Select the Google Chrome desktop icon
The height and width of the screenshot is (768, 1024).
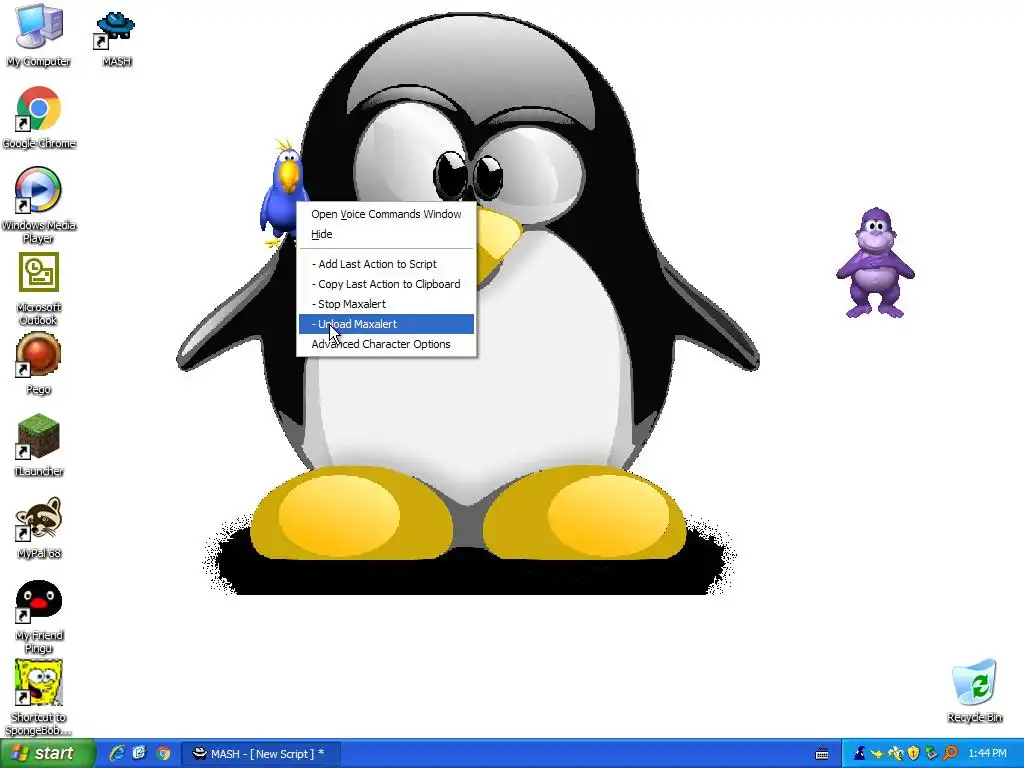(x=39, y=109)
